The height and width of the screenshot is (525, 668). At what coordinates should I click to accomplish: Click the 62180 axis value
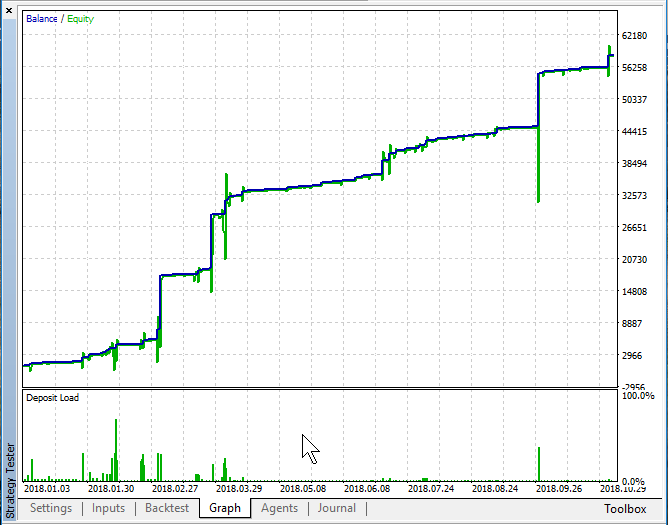634,35
